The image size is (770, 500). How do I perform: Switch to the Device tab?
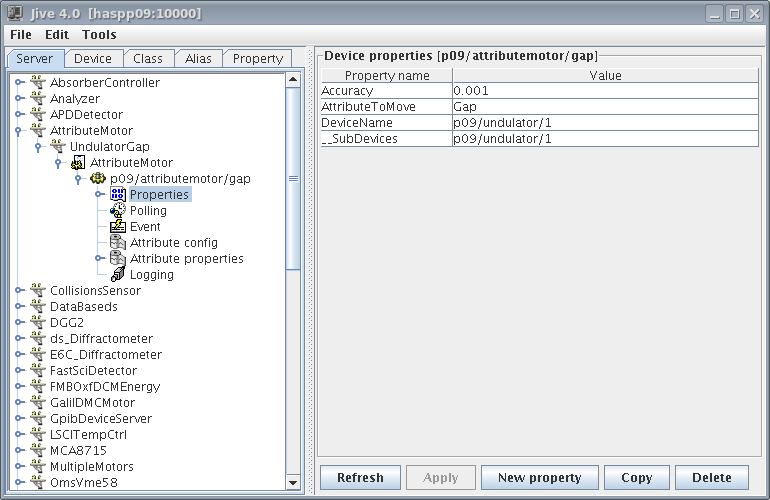(x=92, y=58)
